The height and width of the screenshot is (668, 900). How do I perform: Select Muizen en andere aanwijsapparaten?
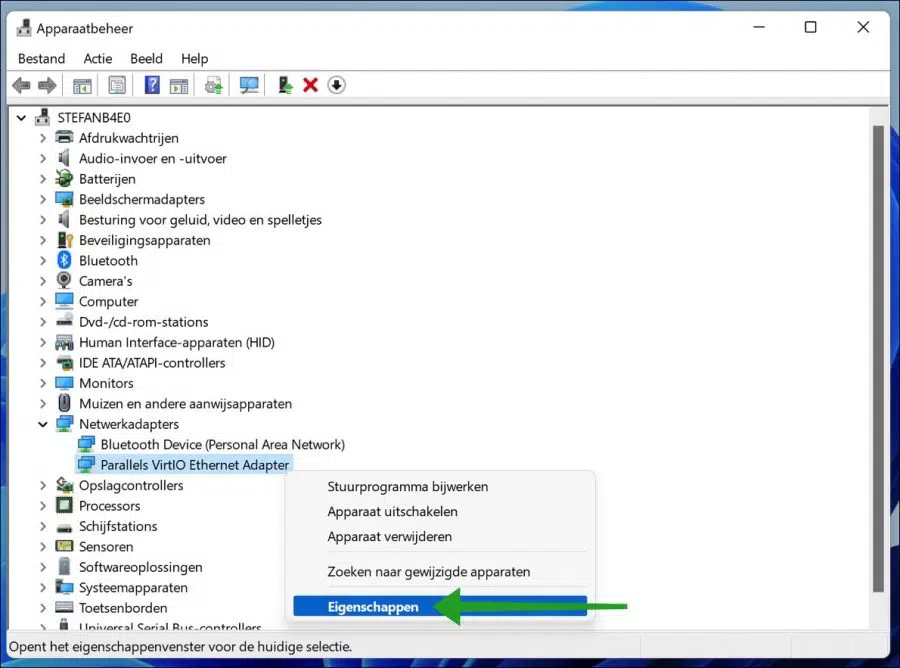pos(185,403)
